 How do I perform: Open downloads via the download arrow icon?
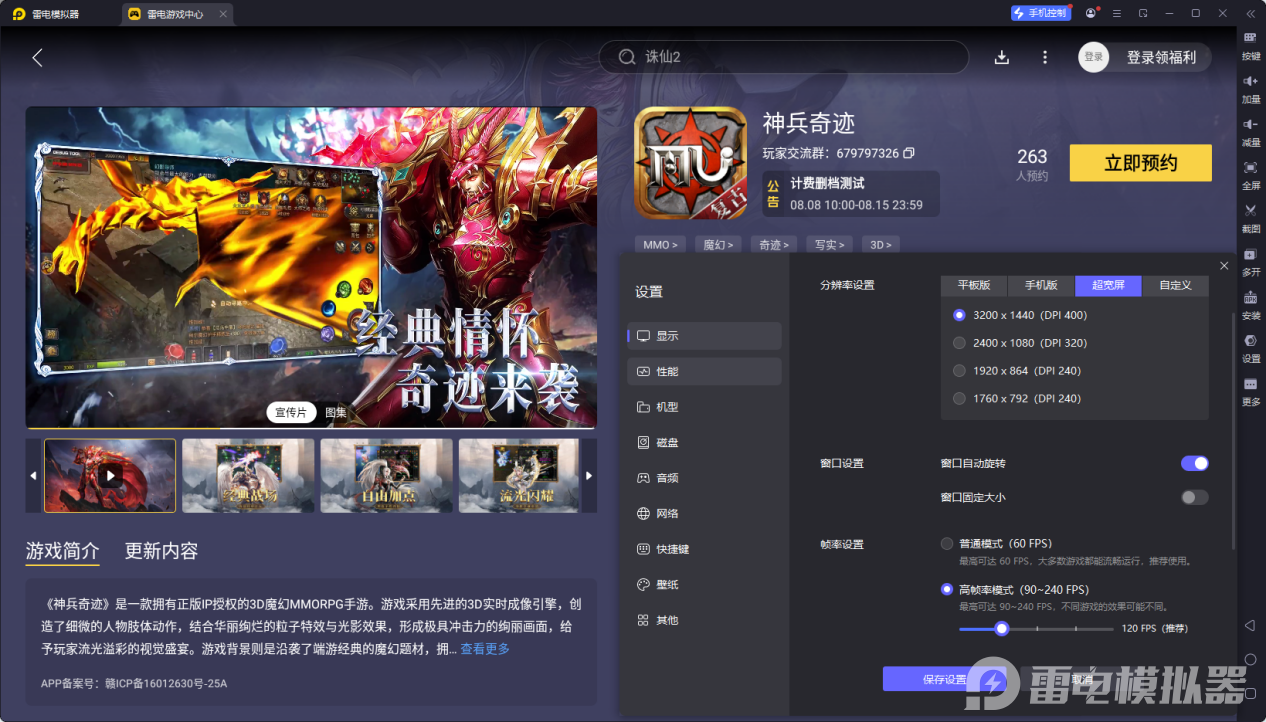coord(1001,57)
